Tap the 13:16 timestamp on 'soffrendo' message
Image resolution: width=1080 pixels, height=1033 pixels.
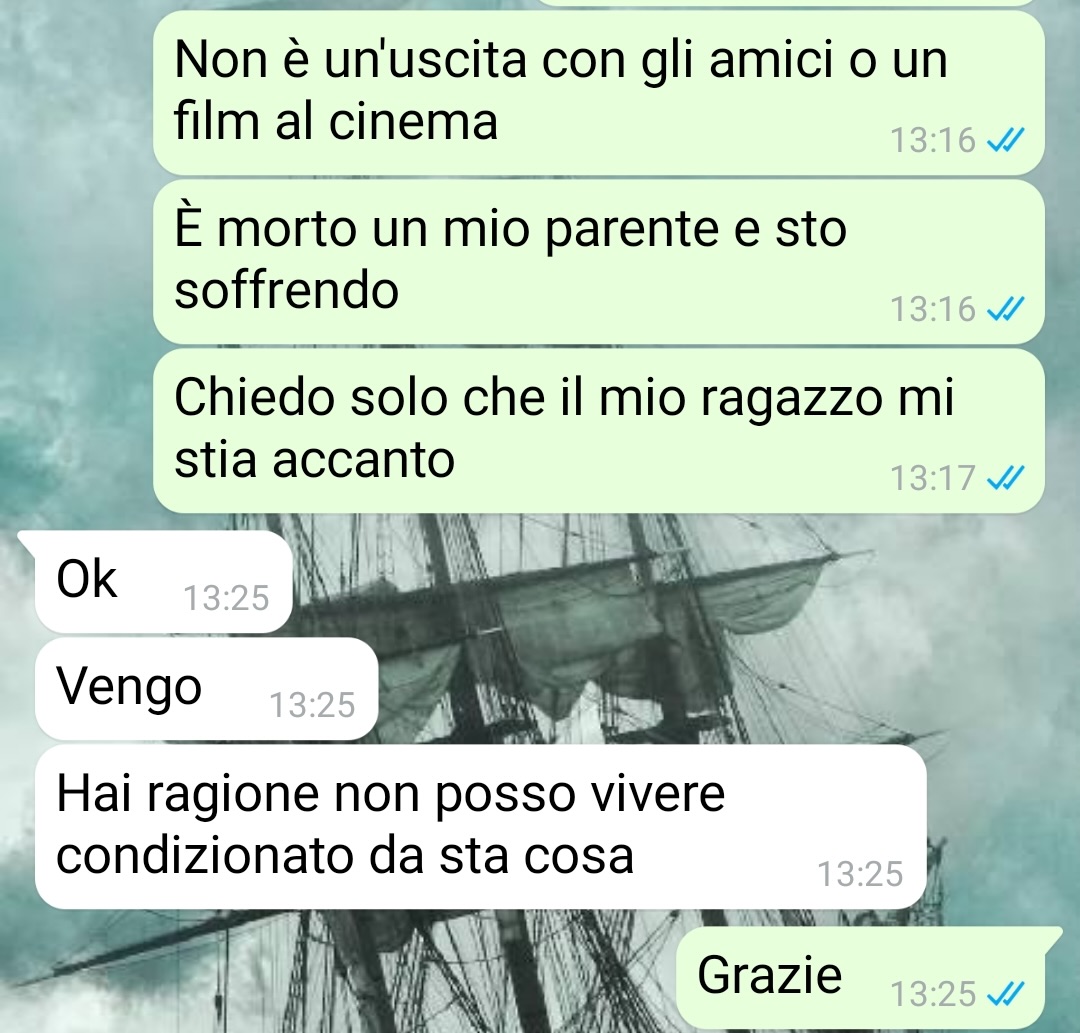(933, 309)
